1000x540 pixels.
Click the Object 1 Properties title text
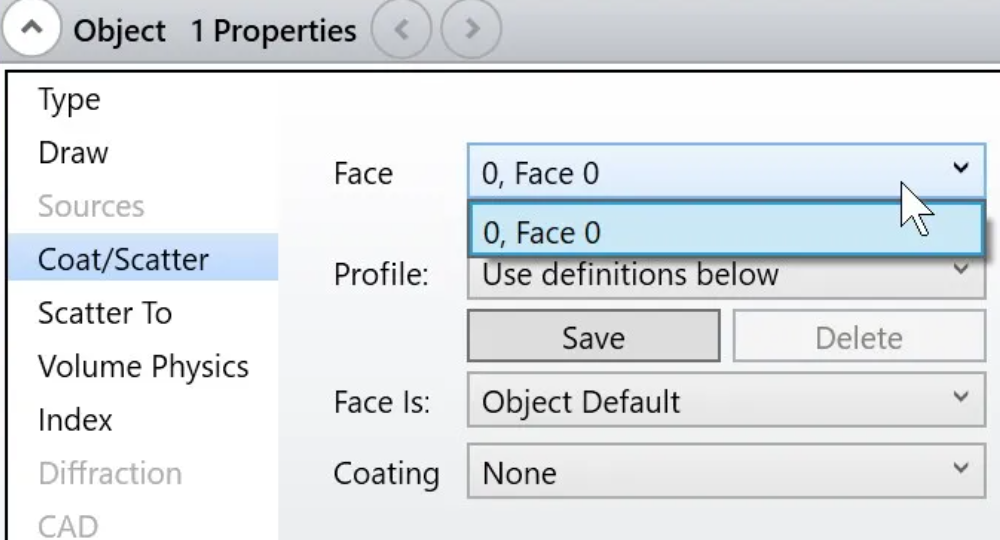click(215, 31)
